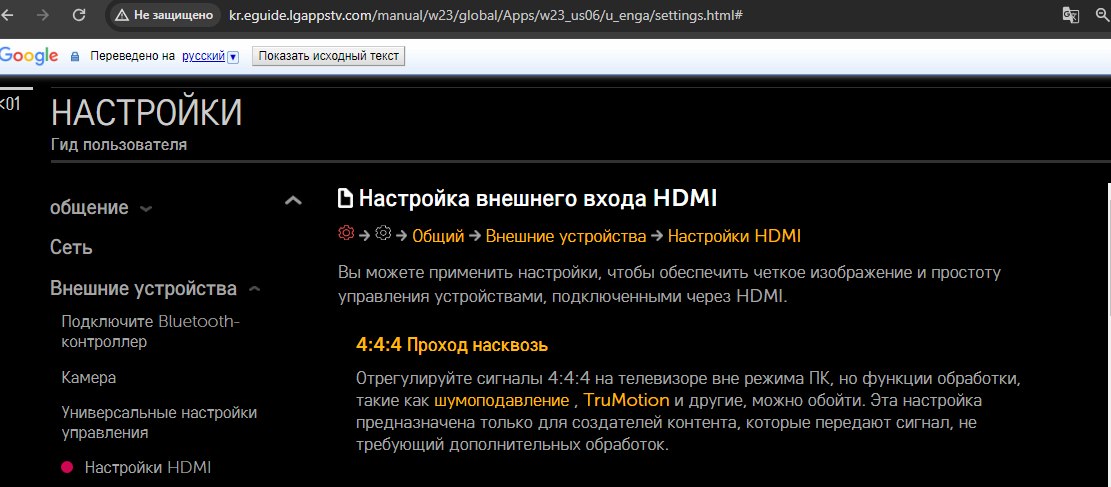Click the red gear icon in breadcrumb
Screen dimensions: 1111x487
[346, 234]
